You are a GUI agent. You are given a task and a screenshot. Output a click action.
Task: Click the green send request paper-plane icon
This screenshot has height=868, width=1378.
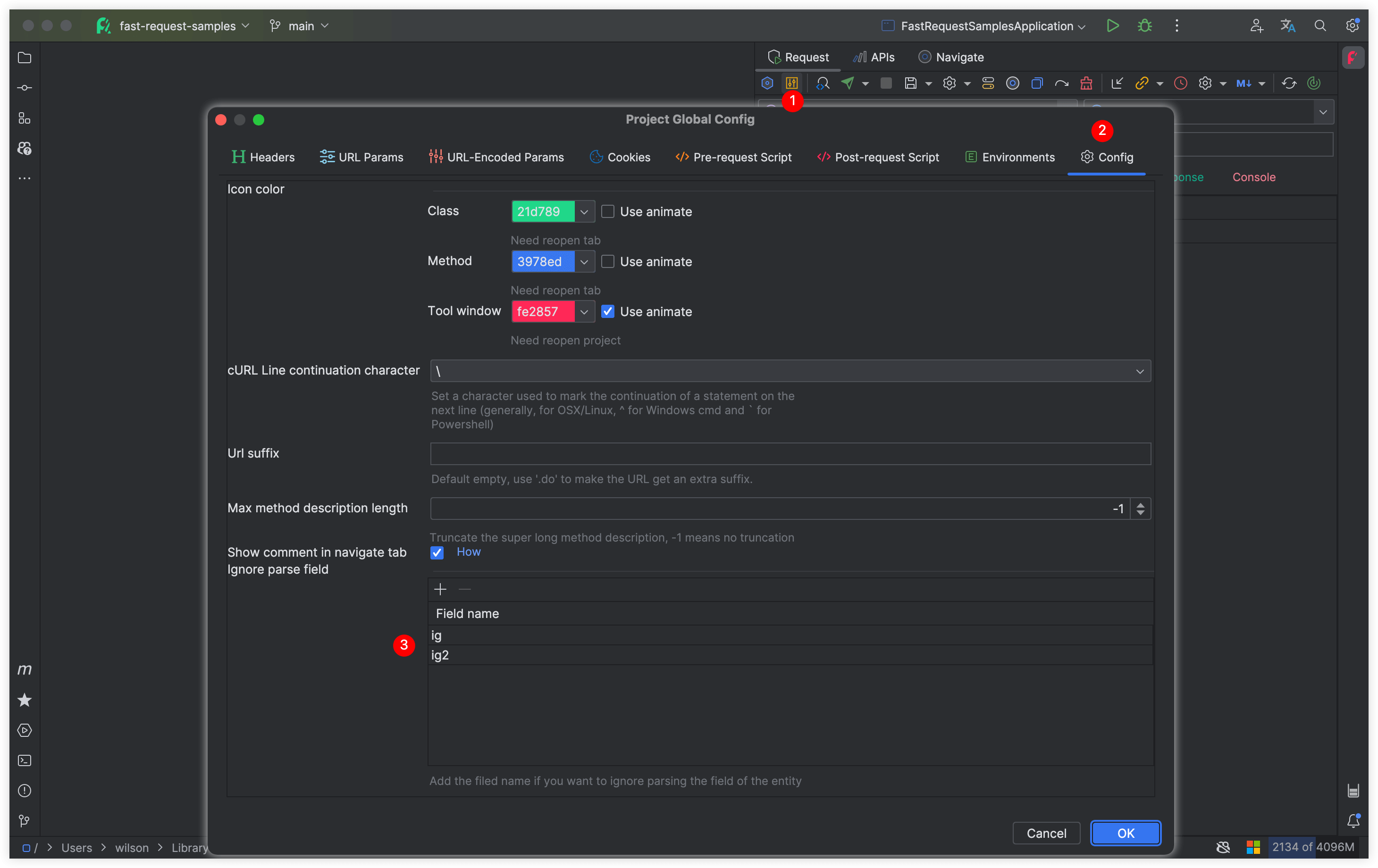tap(848, 83)
